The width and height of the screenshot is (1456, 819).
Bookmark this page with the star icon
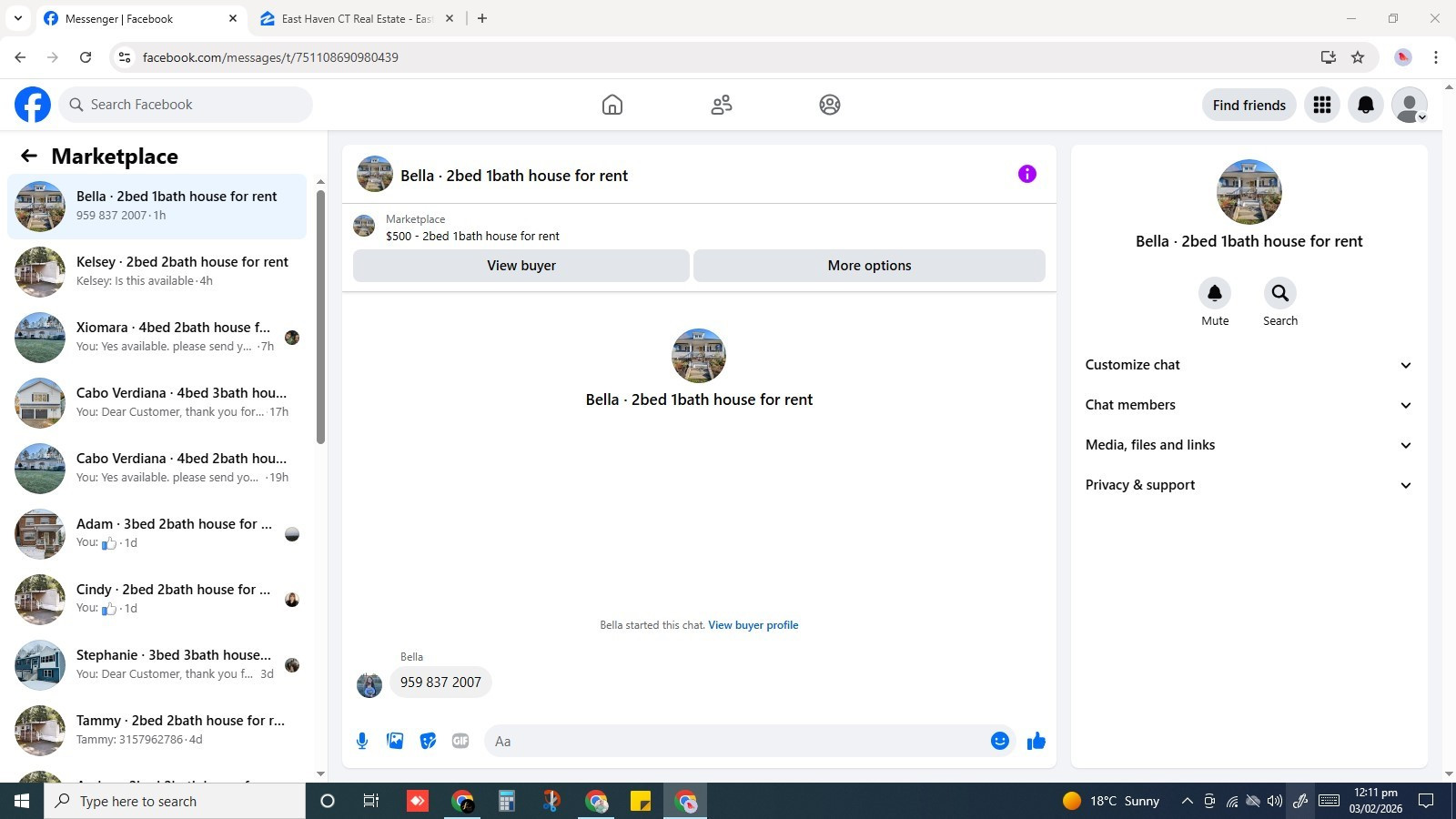pos(1358,57)
